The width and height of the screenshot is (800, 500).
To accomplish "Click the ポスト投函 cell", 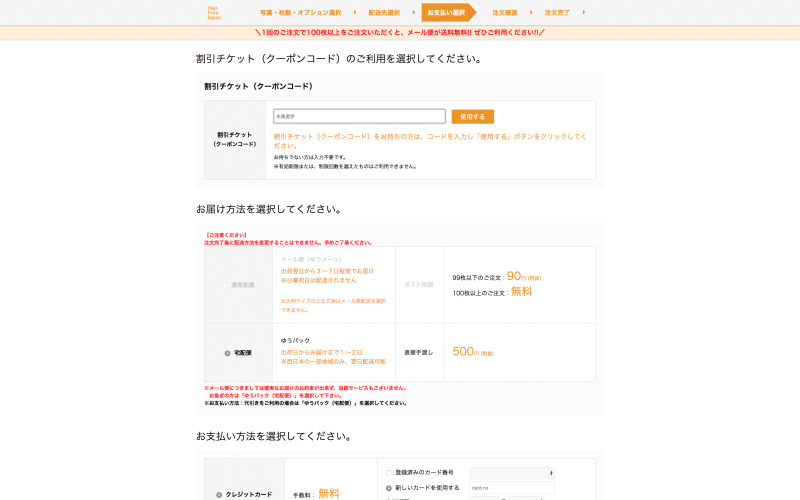I will [419, 285].
